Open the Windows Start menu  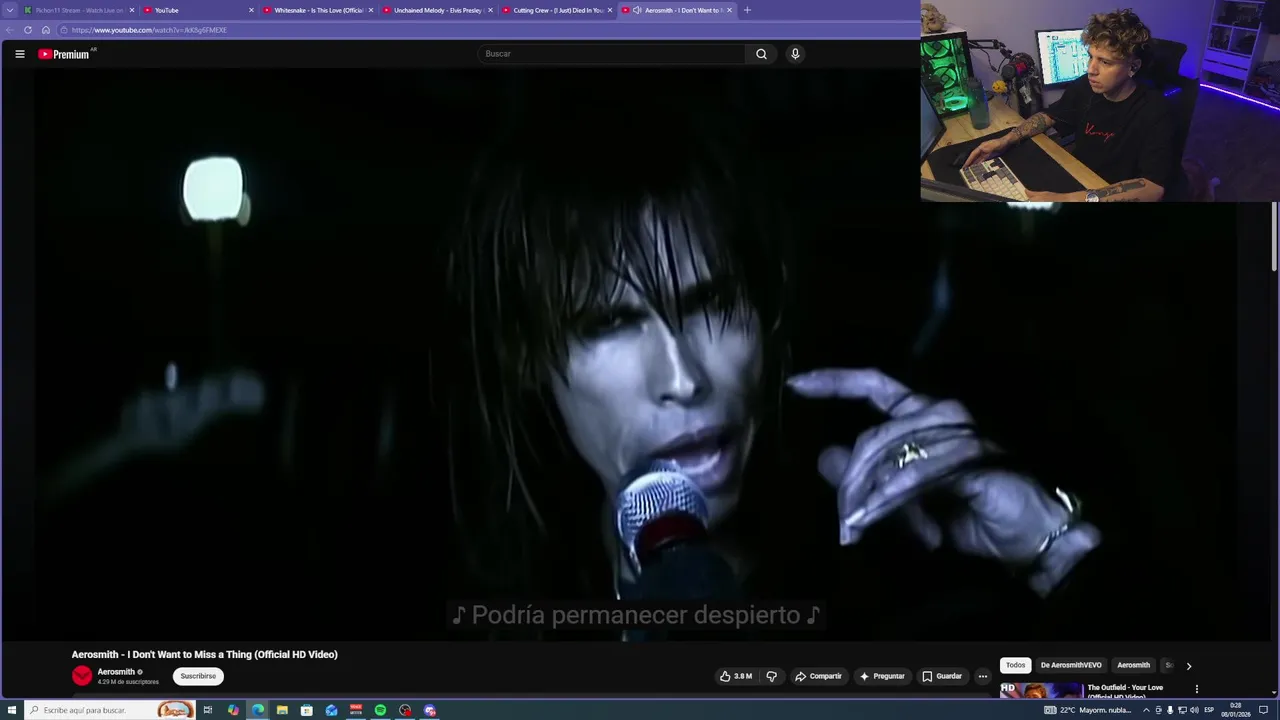click(x=12, y=710)
